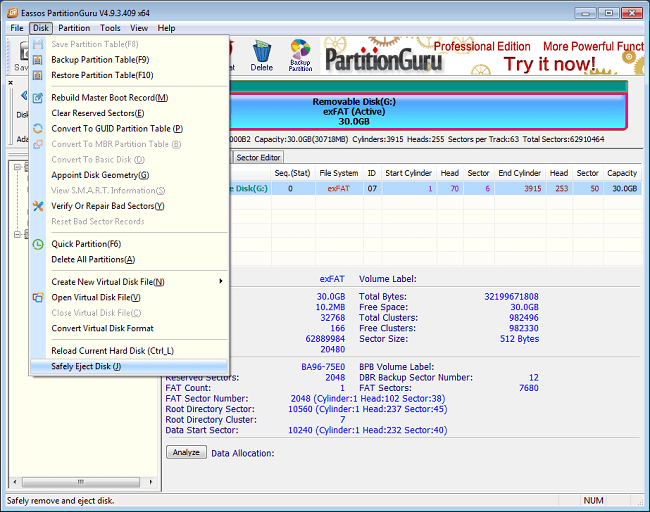Choose Quick Partition(F6)
The image size is (650, 512).
point(129,244)
